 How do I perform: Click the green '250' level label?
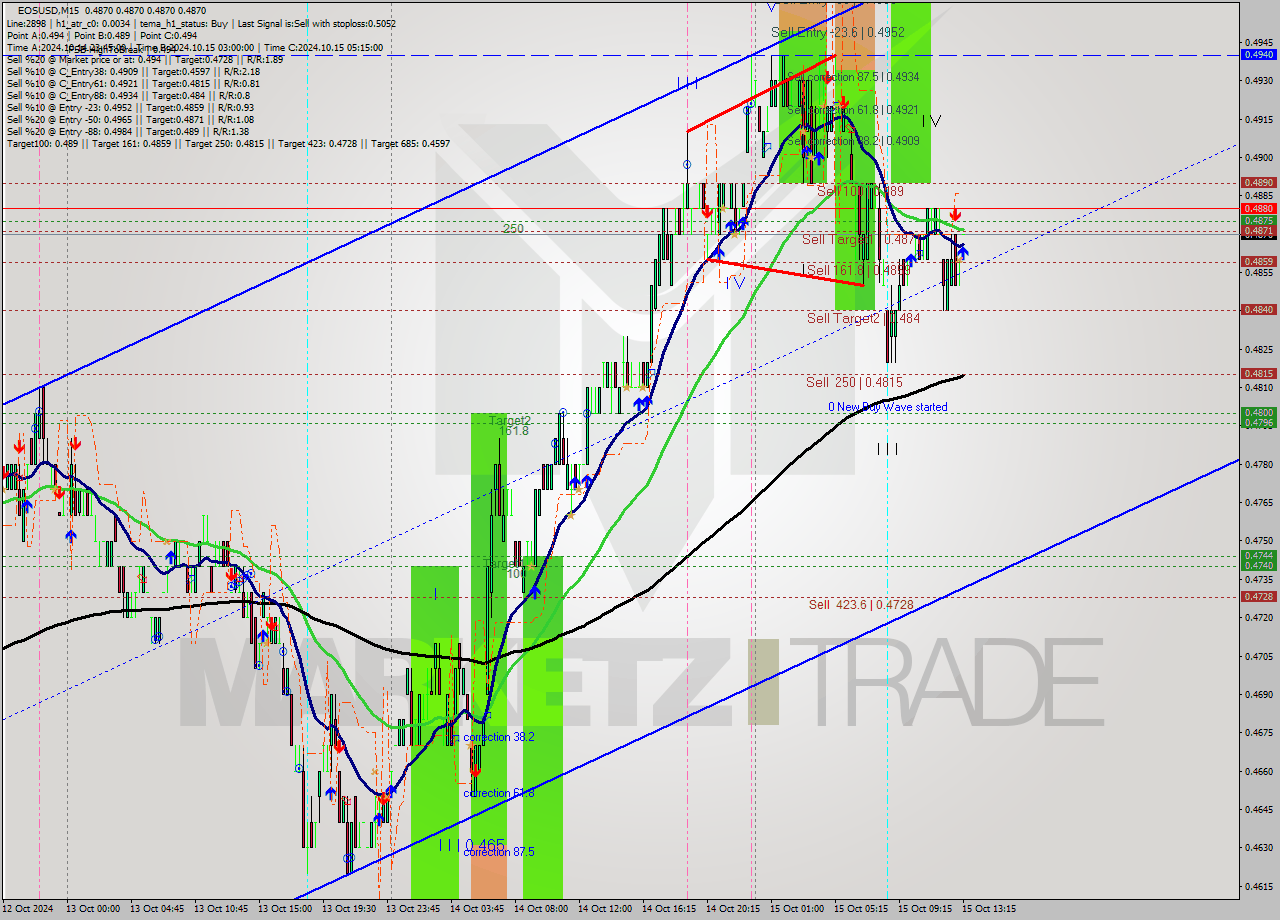(x=513, y=228)
